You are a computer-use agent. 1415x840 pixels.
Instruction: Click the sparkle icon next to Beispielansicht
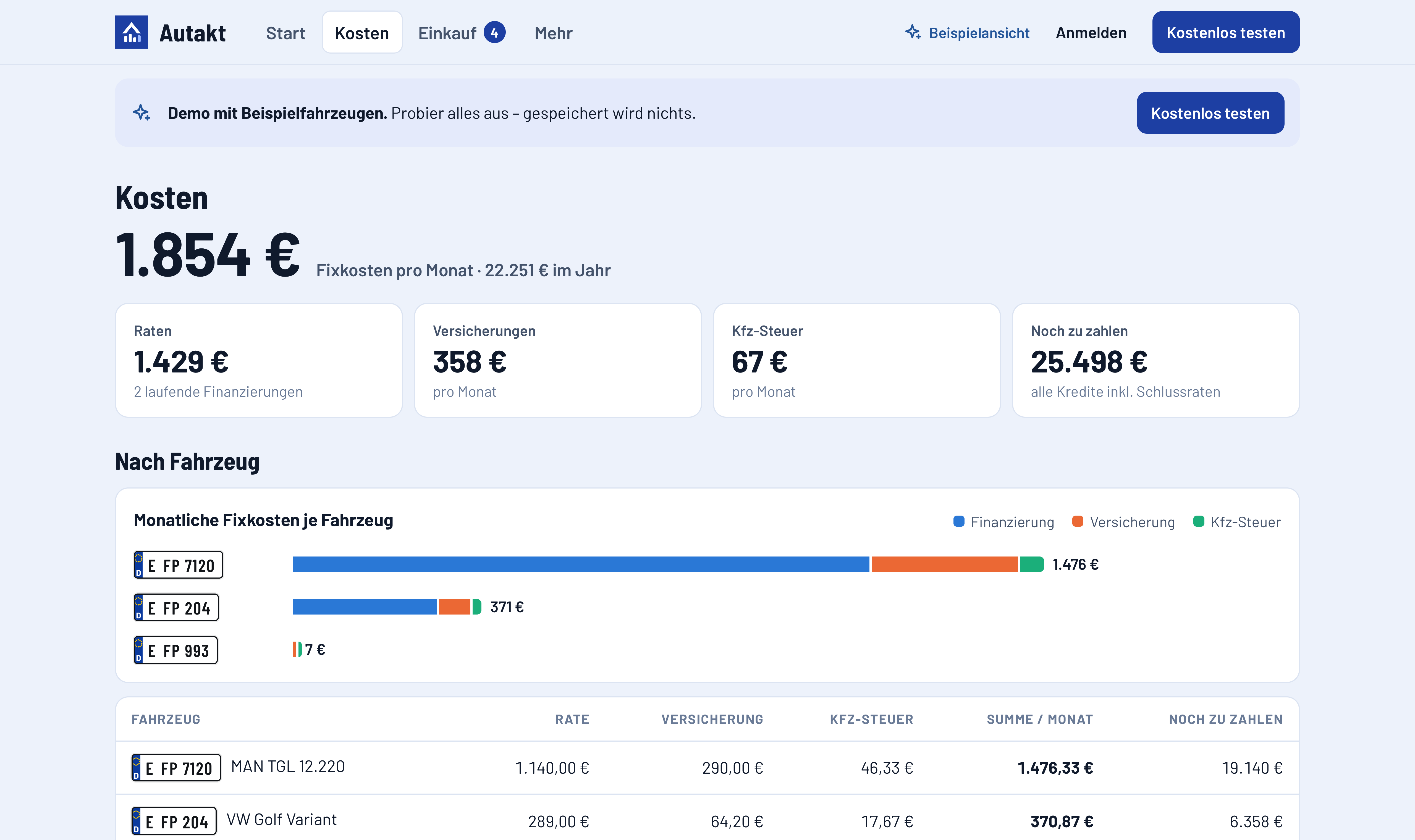point(912,32)
